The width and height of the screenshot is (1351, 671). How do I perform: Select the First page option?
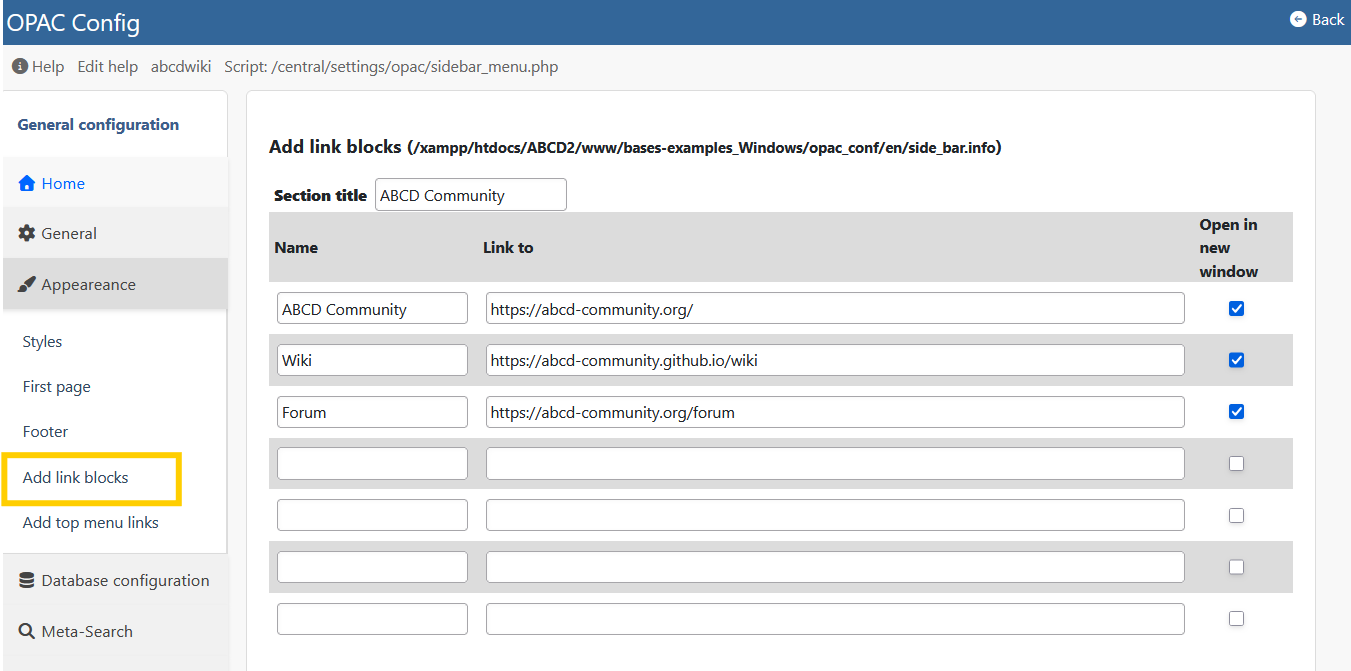coord(55,386)
